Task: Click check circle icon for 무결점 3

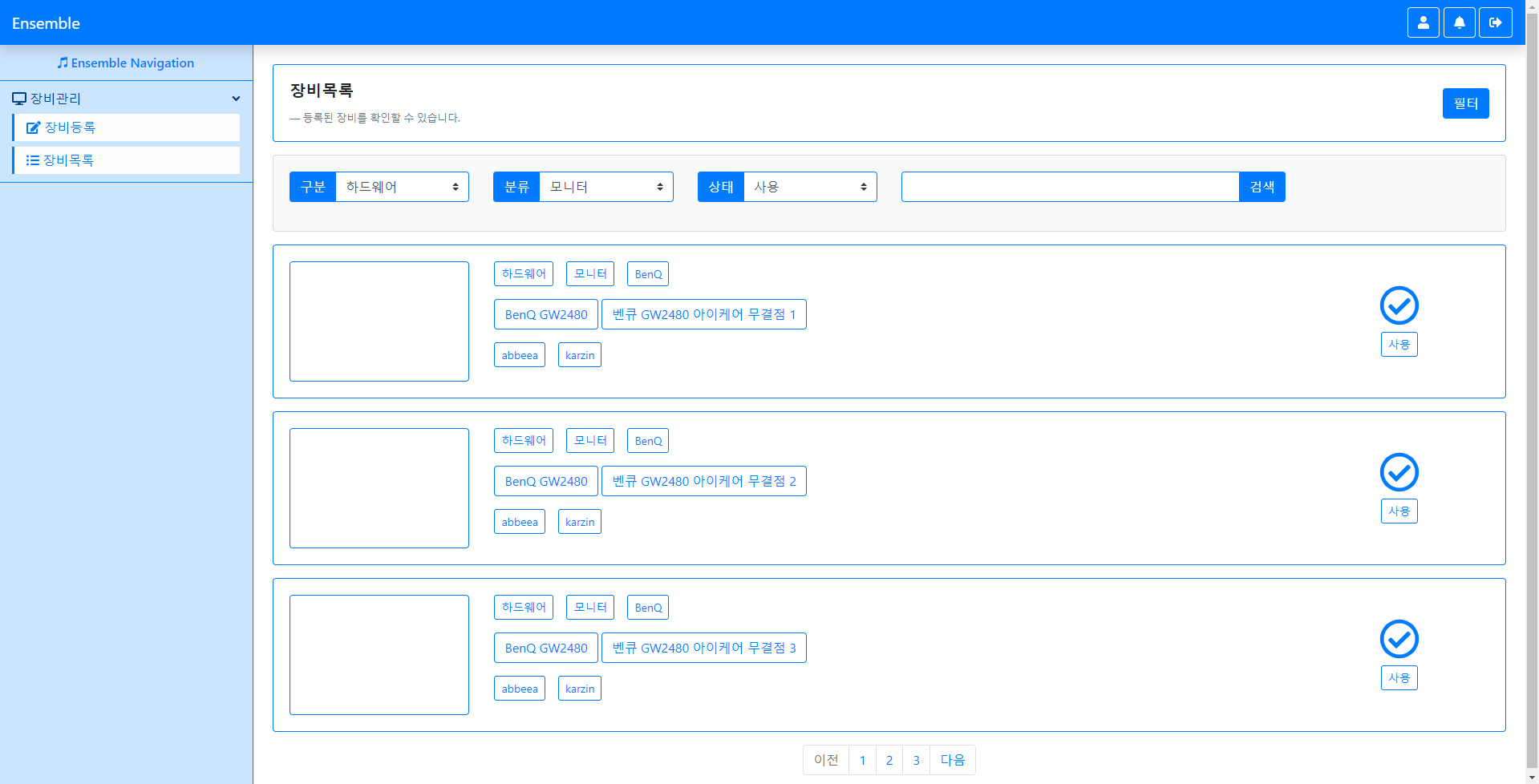Action: pos(1399,639)
